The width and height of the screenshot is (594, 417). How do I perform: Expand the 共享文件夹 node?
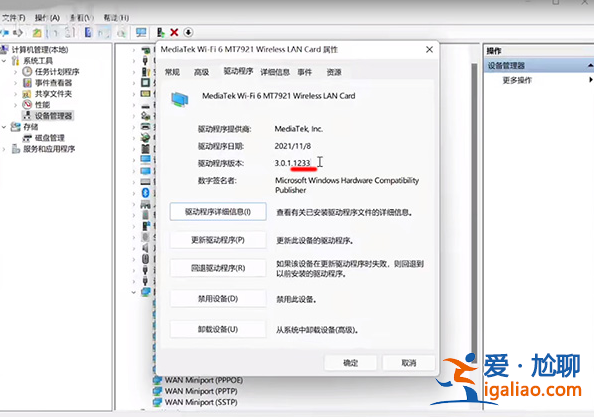pyautogui.click(x=16, y=94)
